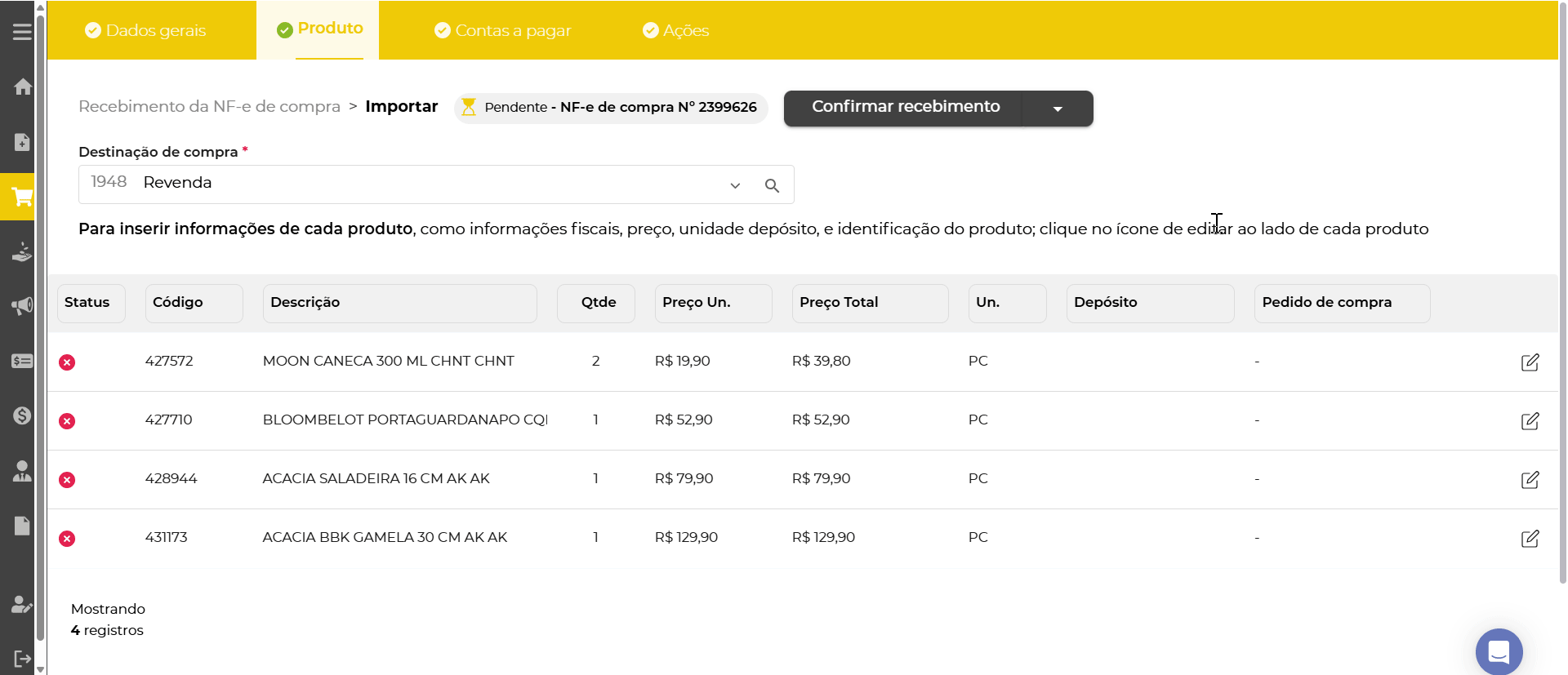Viewport: 1568px width, 675px height.
Task: Switch to the Dados gerais tab
Action: coord(146,31)
